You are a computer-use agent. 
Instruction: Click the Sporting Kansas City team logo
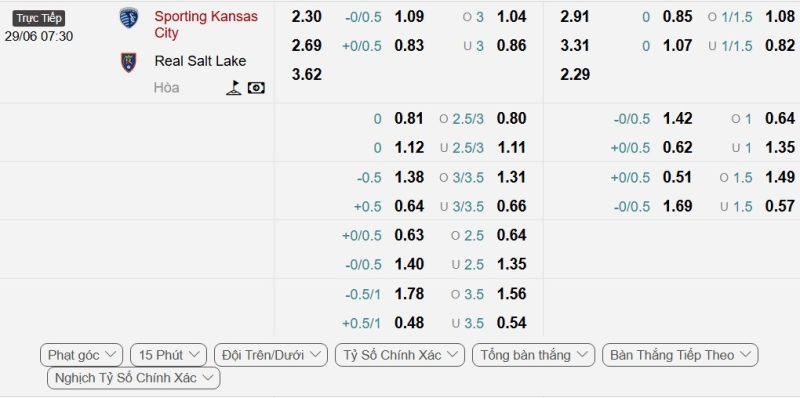[x=129, y=18]
